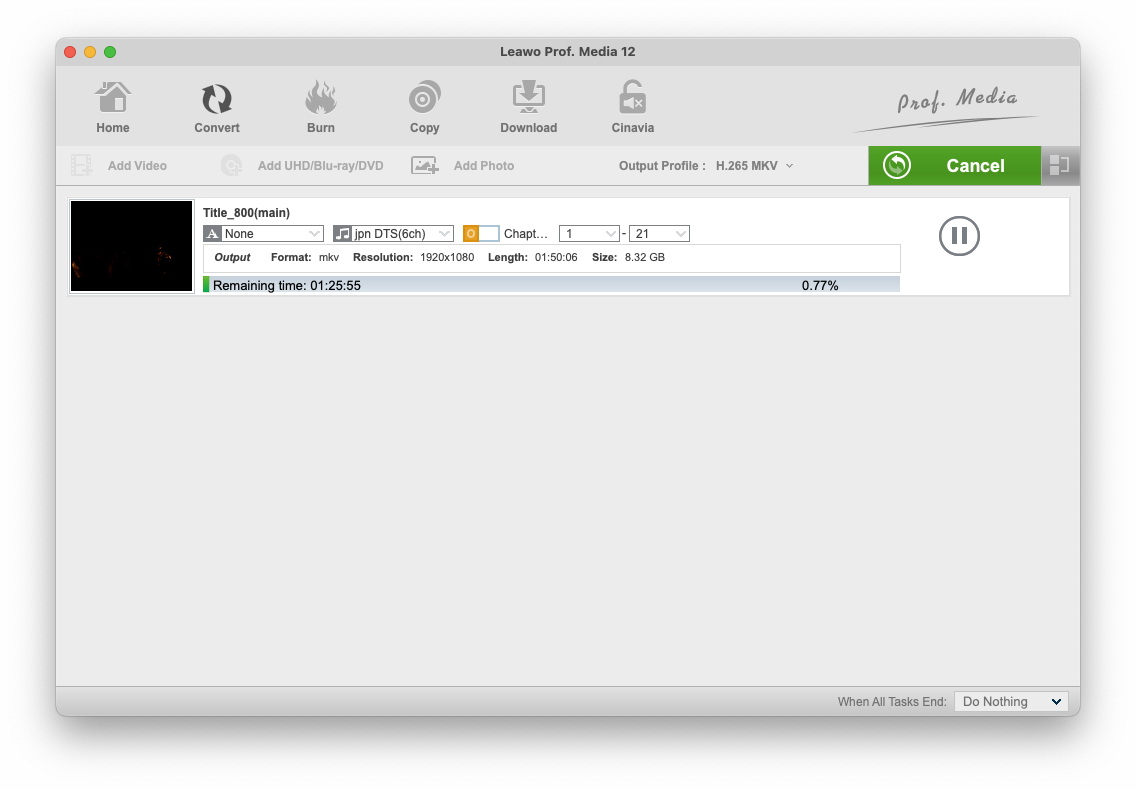
Task: Click the audio music note icon
Action: [x=342, y=233]
